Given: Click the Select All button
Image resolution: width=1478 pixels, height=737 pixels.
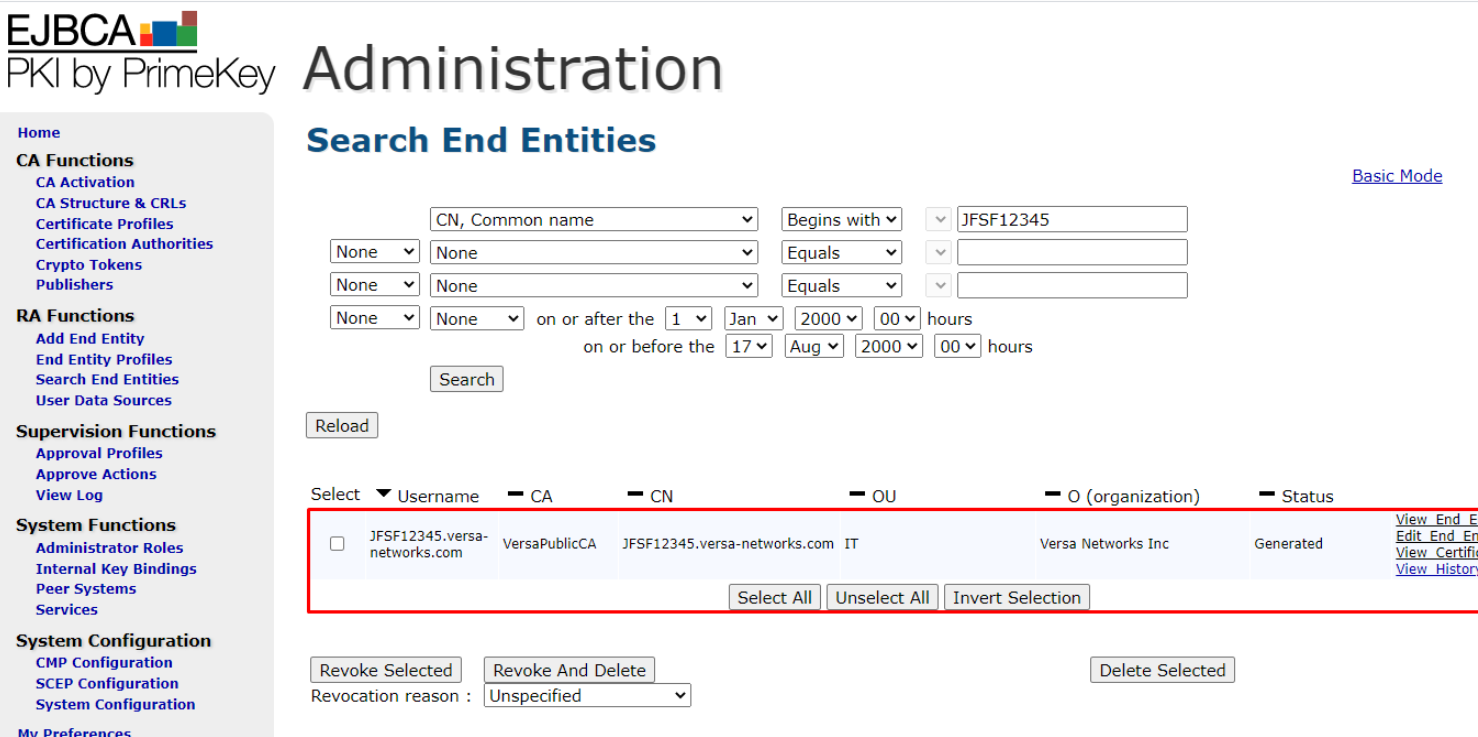Looking at the screenshot, I should tap(775, 598).
